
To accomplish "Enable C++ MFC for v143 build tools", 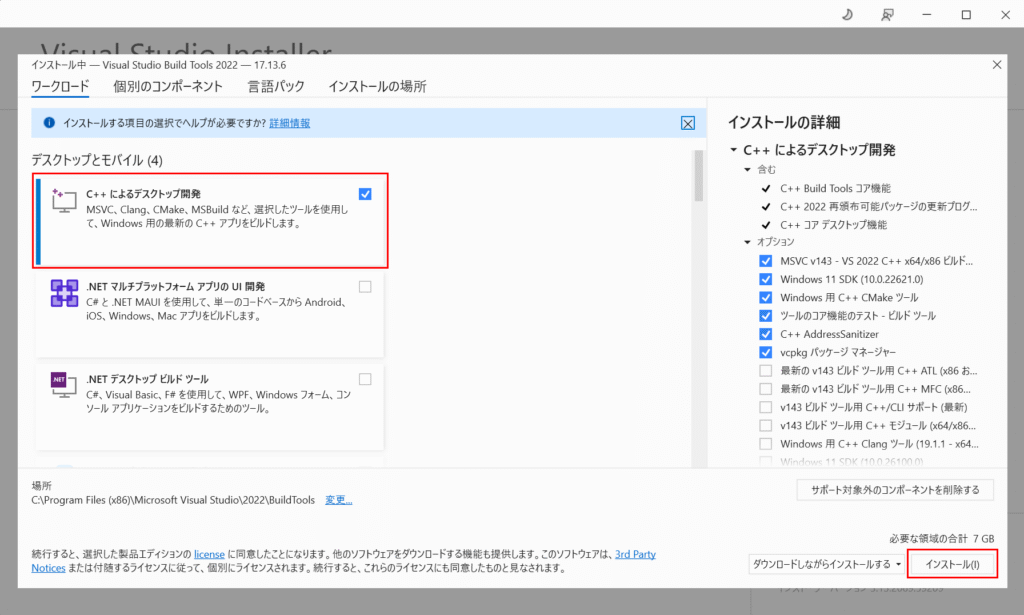I will (x=765, y=389).
